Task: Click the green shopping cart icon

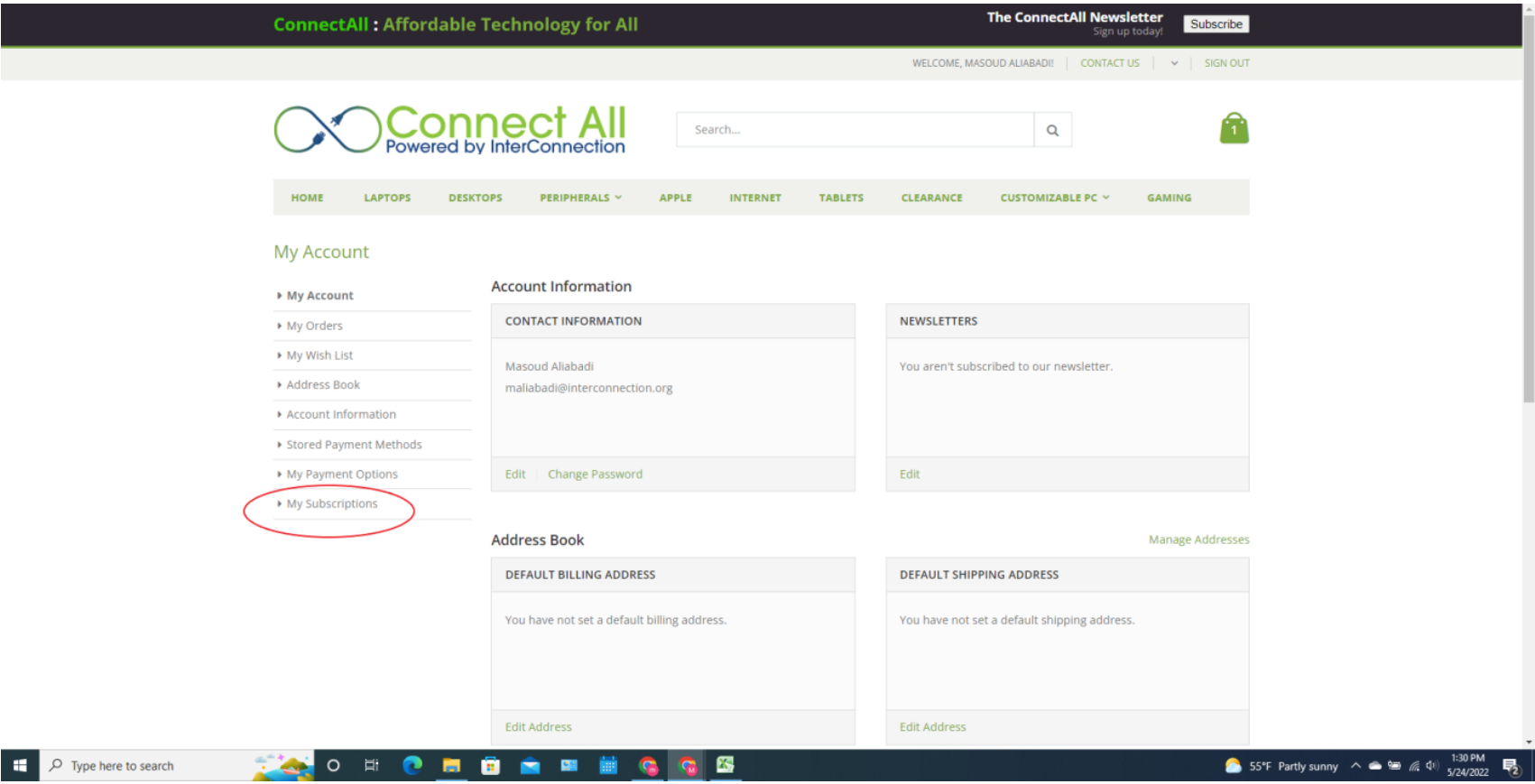Action: 1234,128
